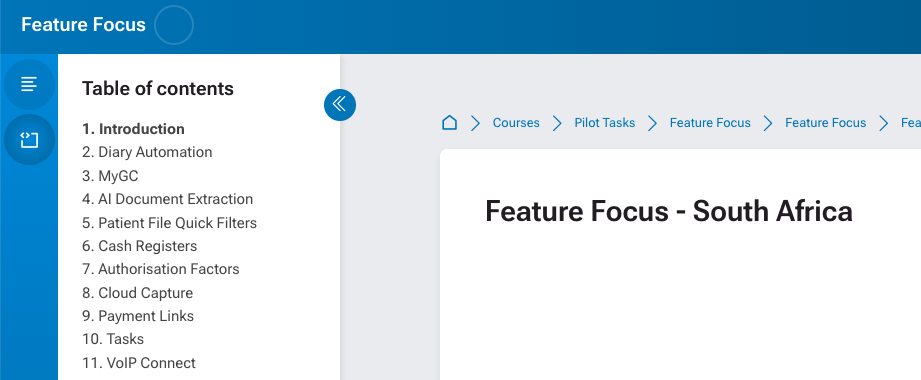Click the second Feature Focus breadcrumb
The image size is (921, 380).
coord(825,123)
